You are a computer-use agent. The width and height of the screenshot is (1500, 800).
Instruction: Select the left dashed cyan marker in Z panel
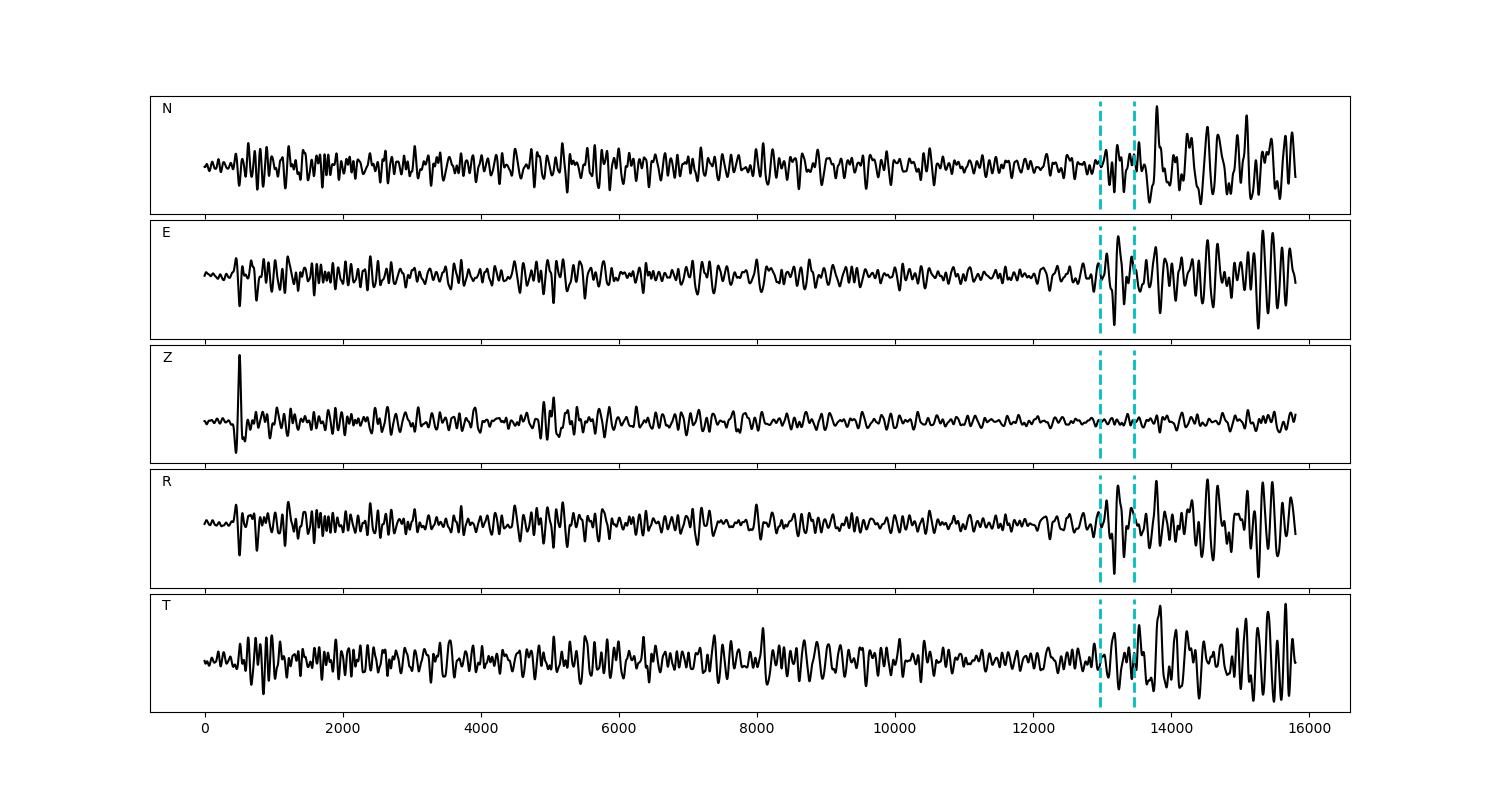[1100, 380]
